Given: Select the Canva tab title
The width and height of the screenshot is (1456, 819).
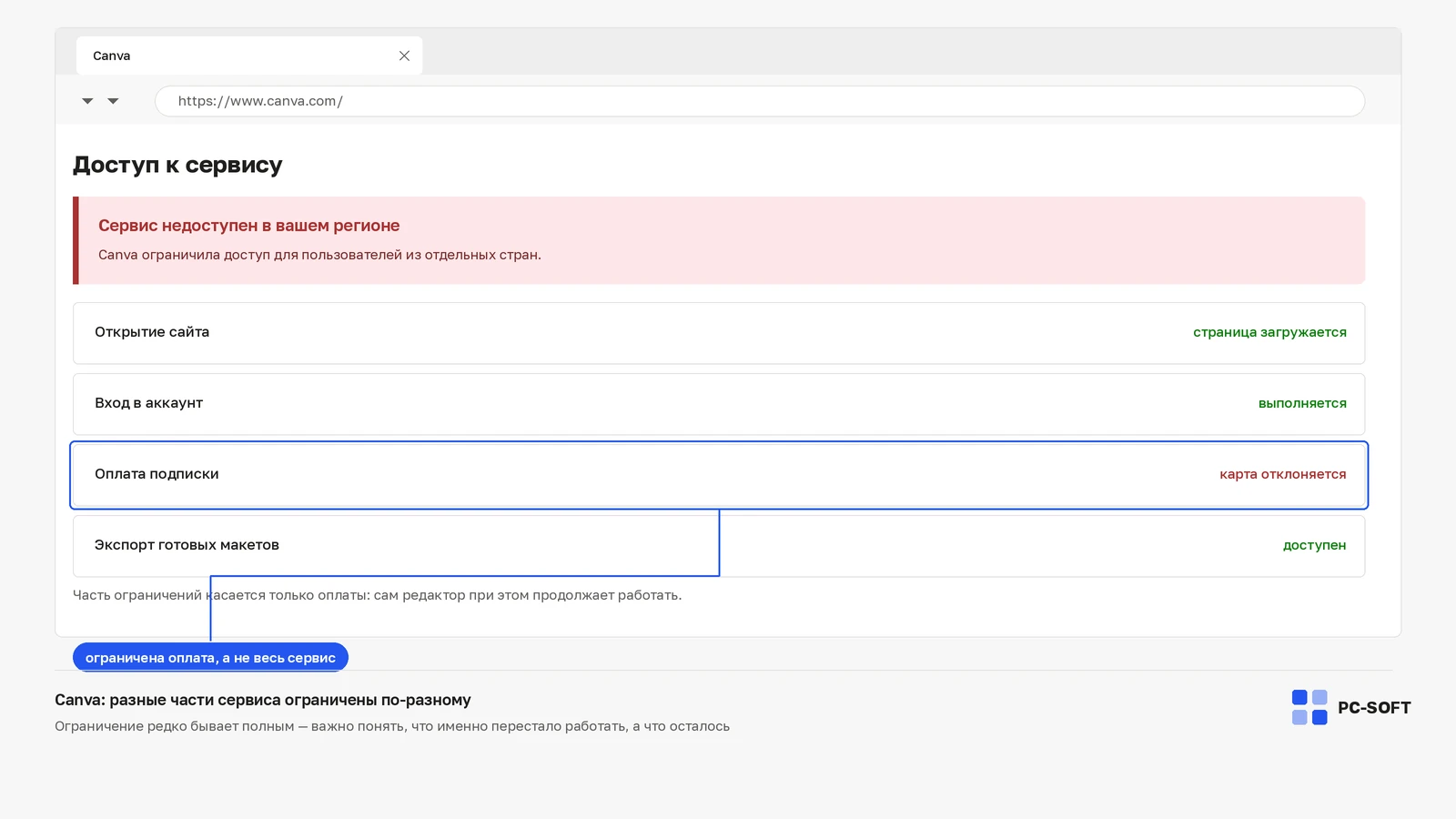Looking at the screenshot, I should tap(111, 56).
